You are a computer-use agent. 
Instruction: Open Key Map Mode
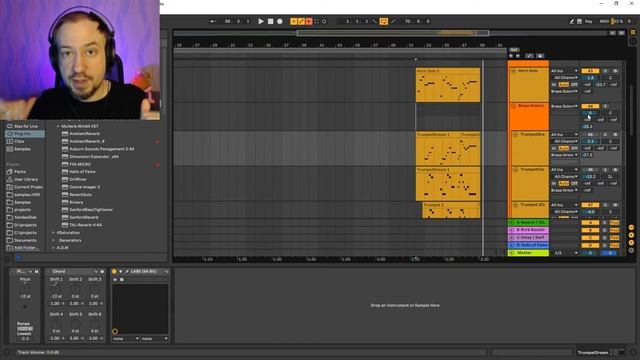(x=589, y=21)
